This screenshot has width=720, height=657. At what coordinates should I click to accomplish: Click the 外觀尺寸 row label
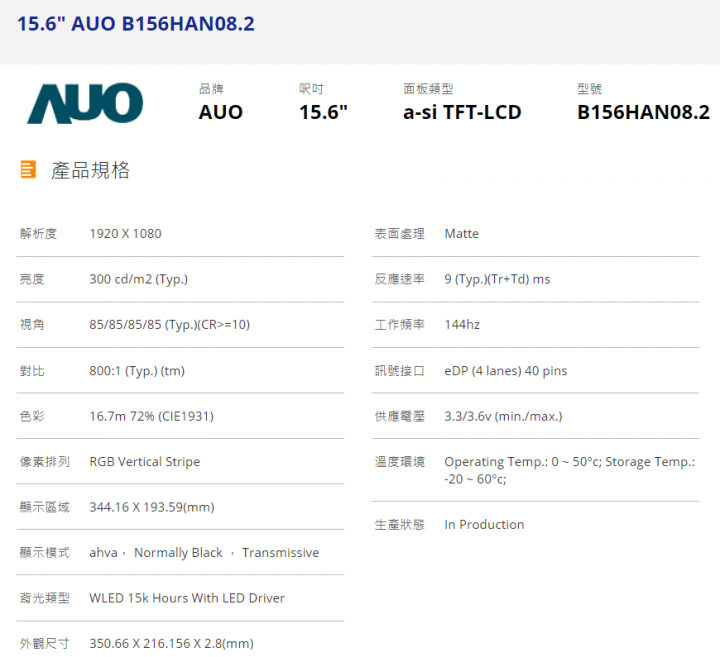pyautogui.click(x=45, y=644)
